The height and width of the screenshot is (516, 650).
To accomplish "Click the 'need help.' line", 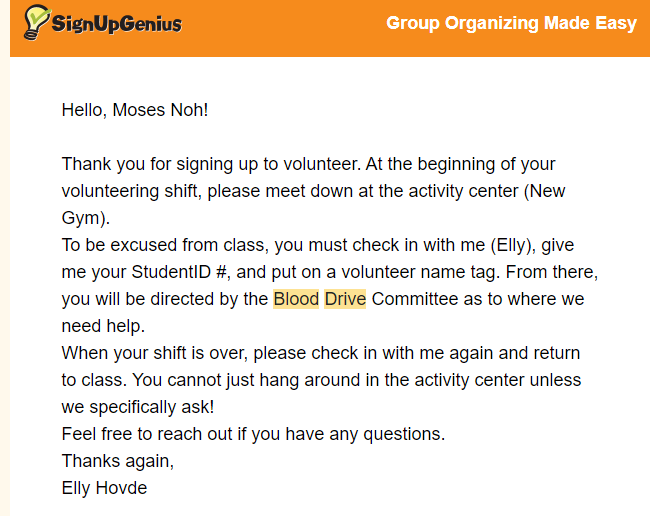I will click(x=105, y=326).
